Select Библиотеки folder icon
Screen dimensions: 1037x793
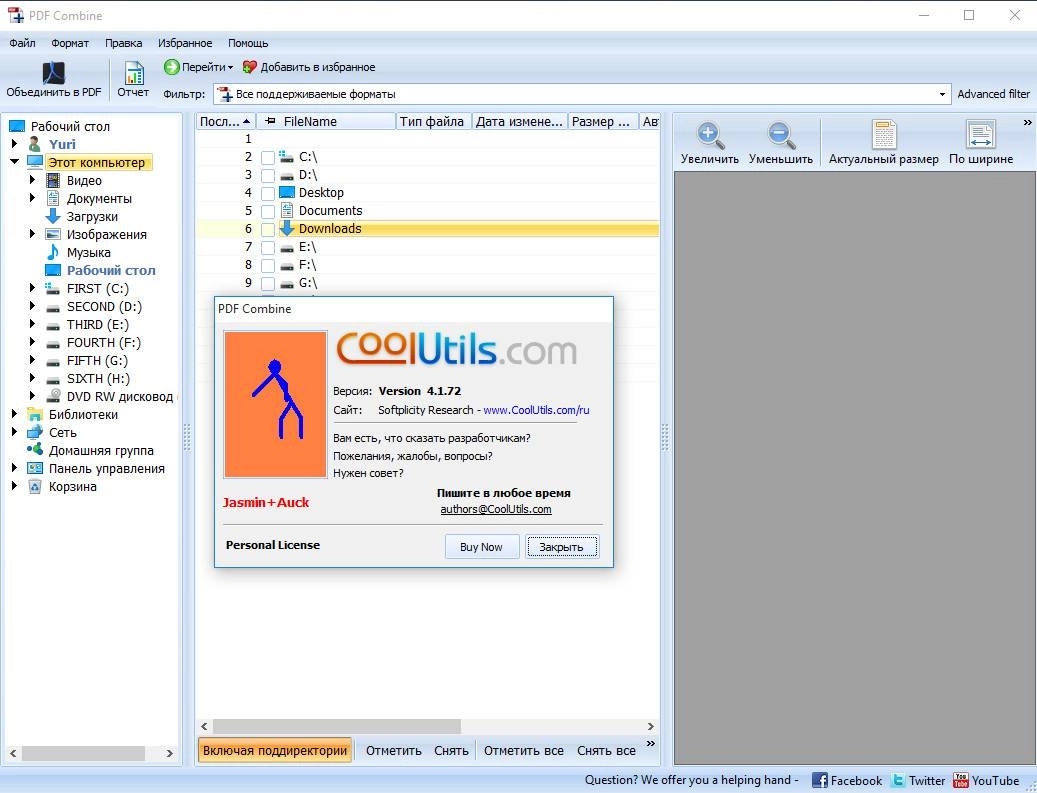[x=34, y=415]
